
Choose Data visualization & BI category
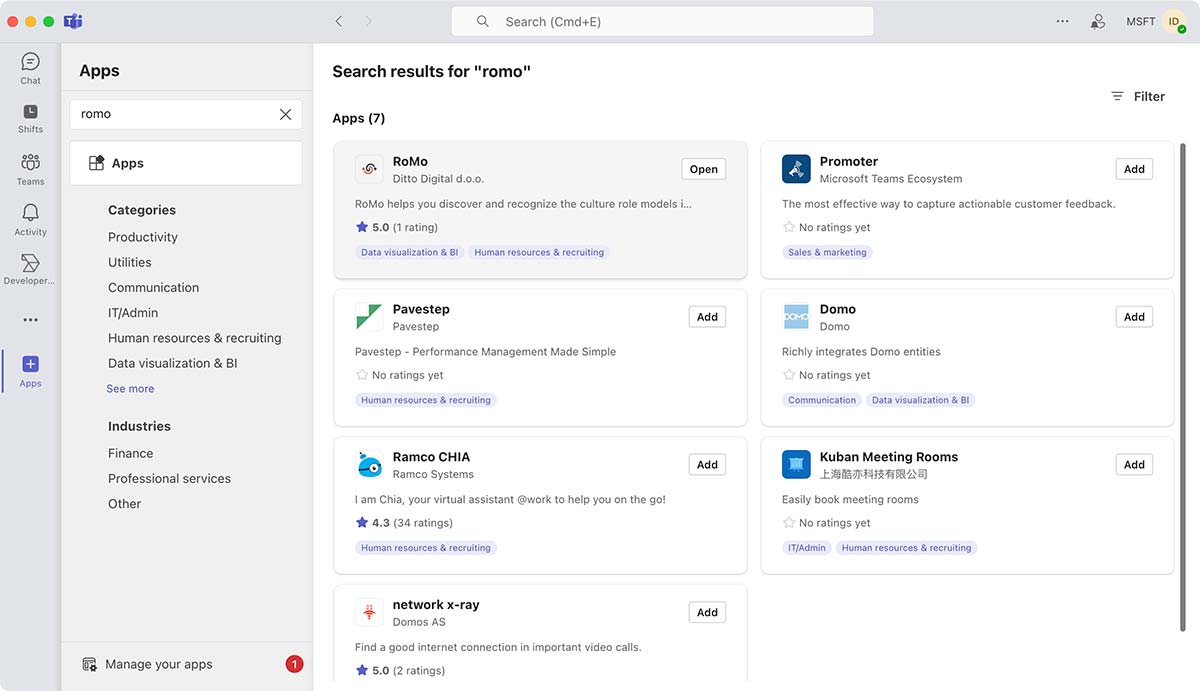[173, 363]
